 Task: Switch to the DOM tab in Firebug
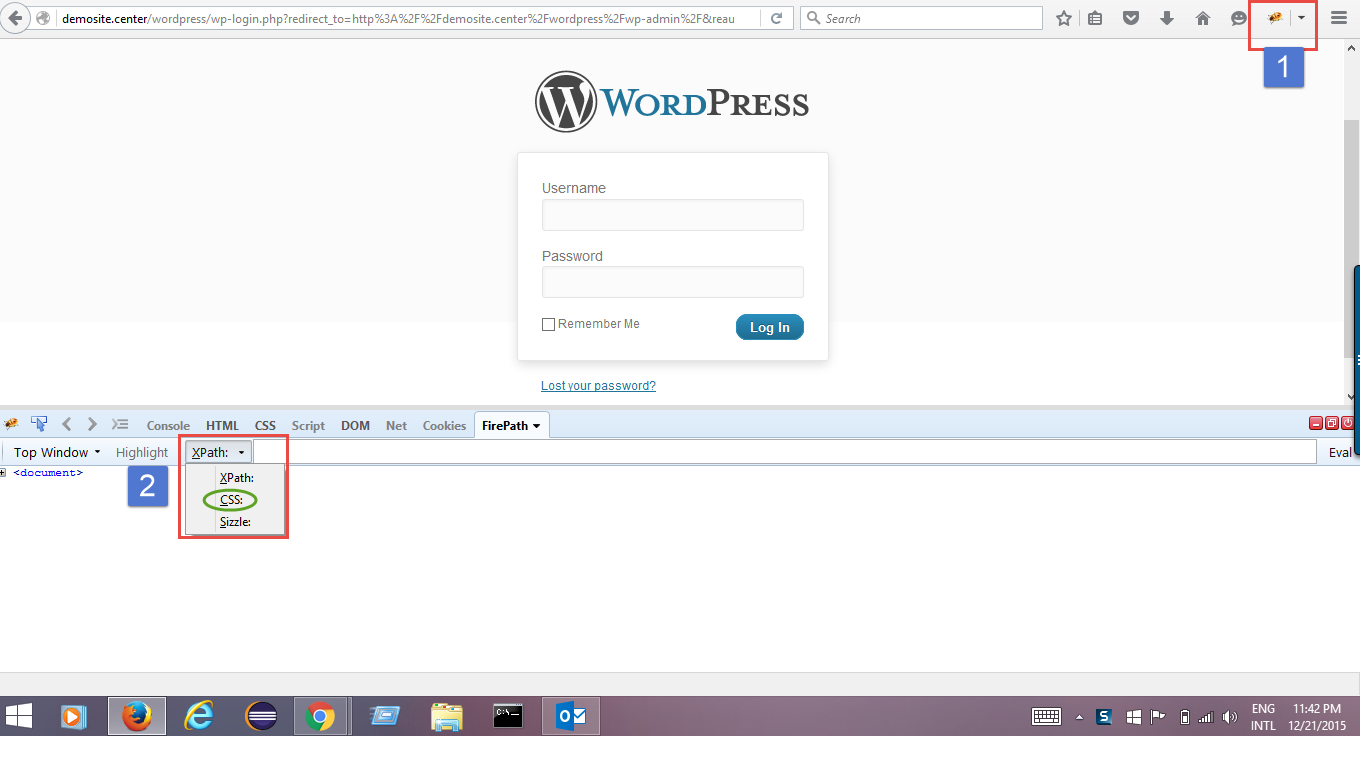[355, 424]
